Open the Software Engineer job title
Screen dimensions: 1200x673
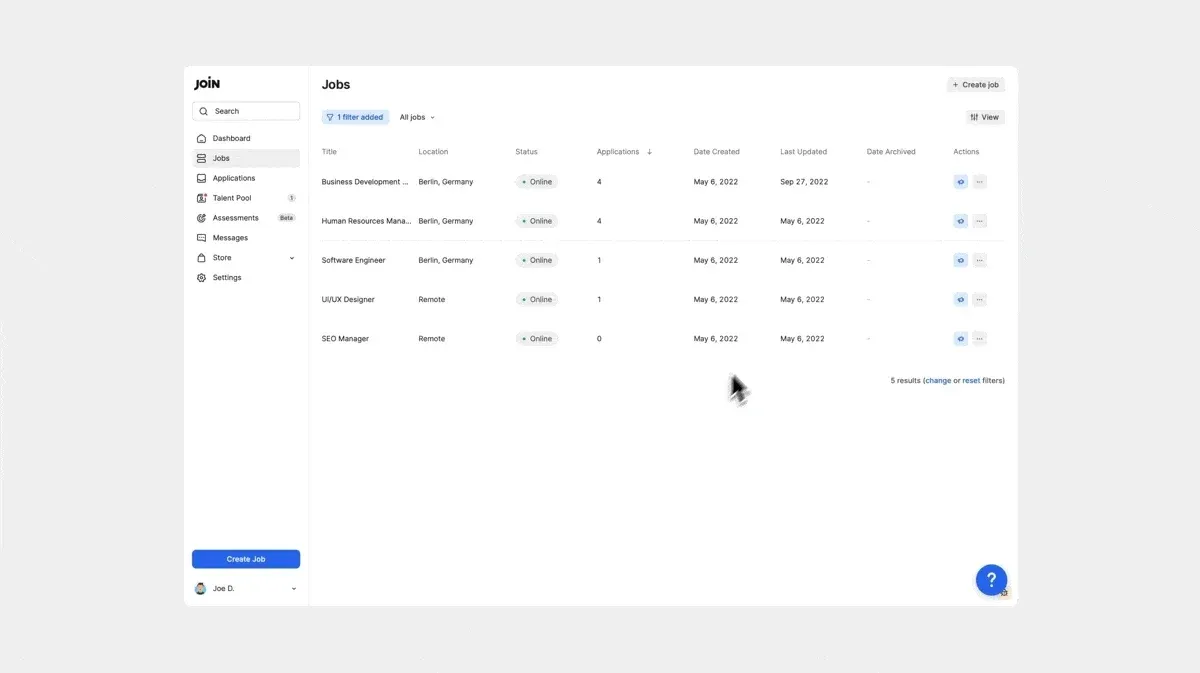(x=353, y=260)
